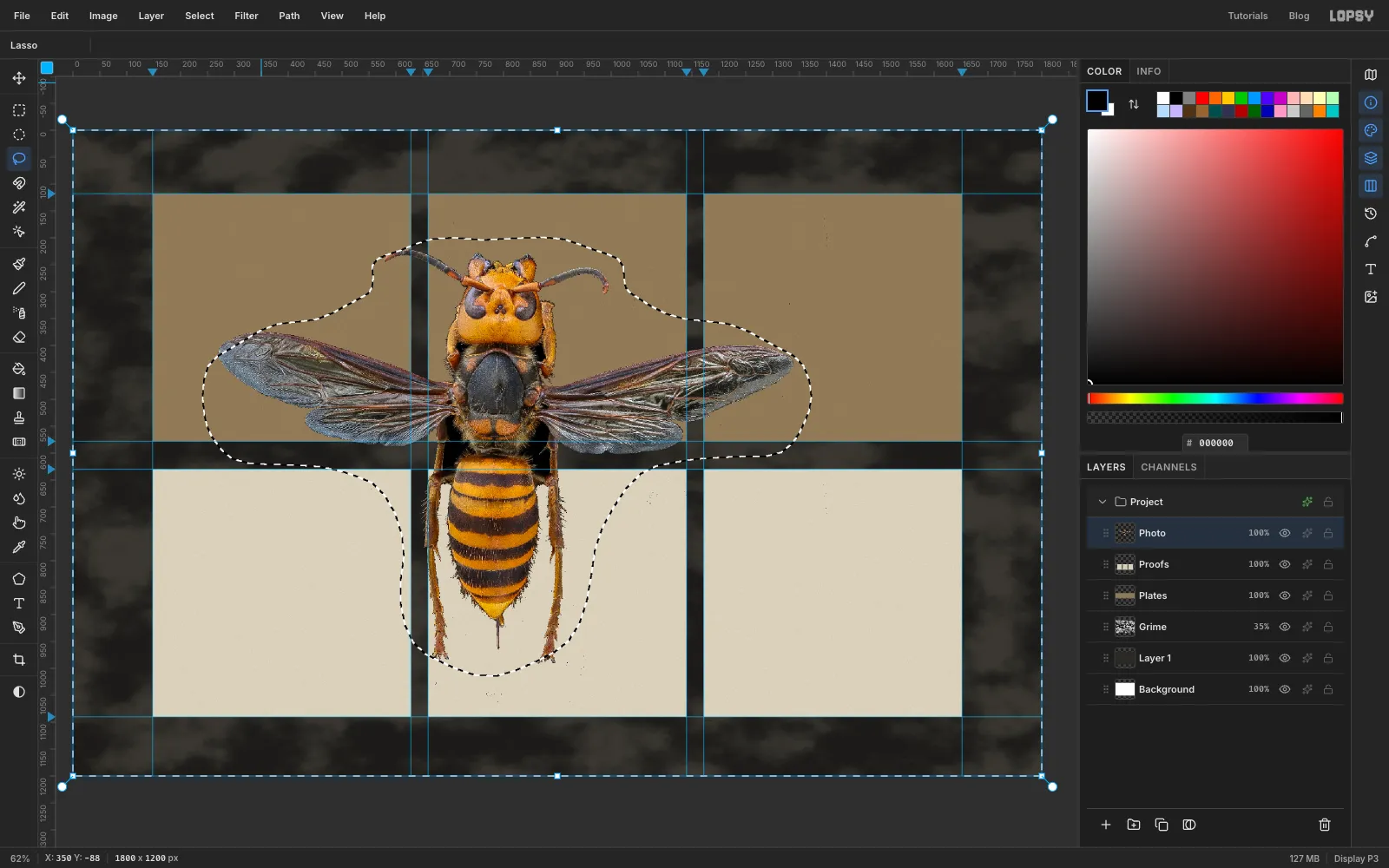Open the History panel icon
1389x868 pixels.
(x=1371, y=214)
